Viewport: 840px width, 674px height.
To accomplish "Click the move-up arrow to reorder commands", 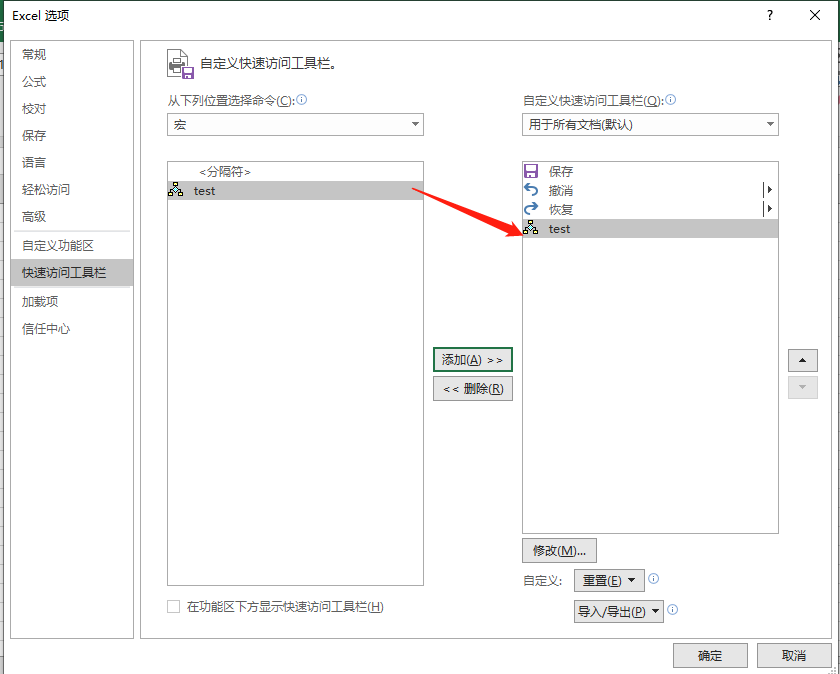I will (803, 360).
